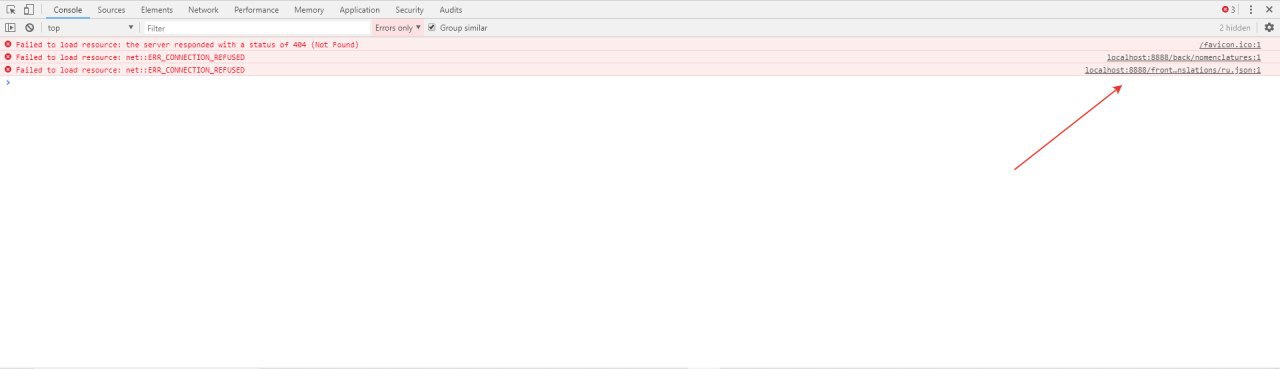This screenshot has height=369, width=1280.
Task: Click the Filter input field
Action: click(x=256, y=28)
